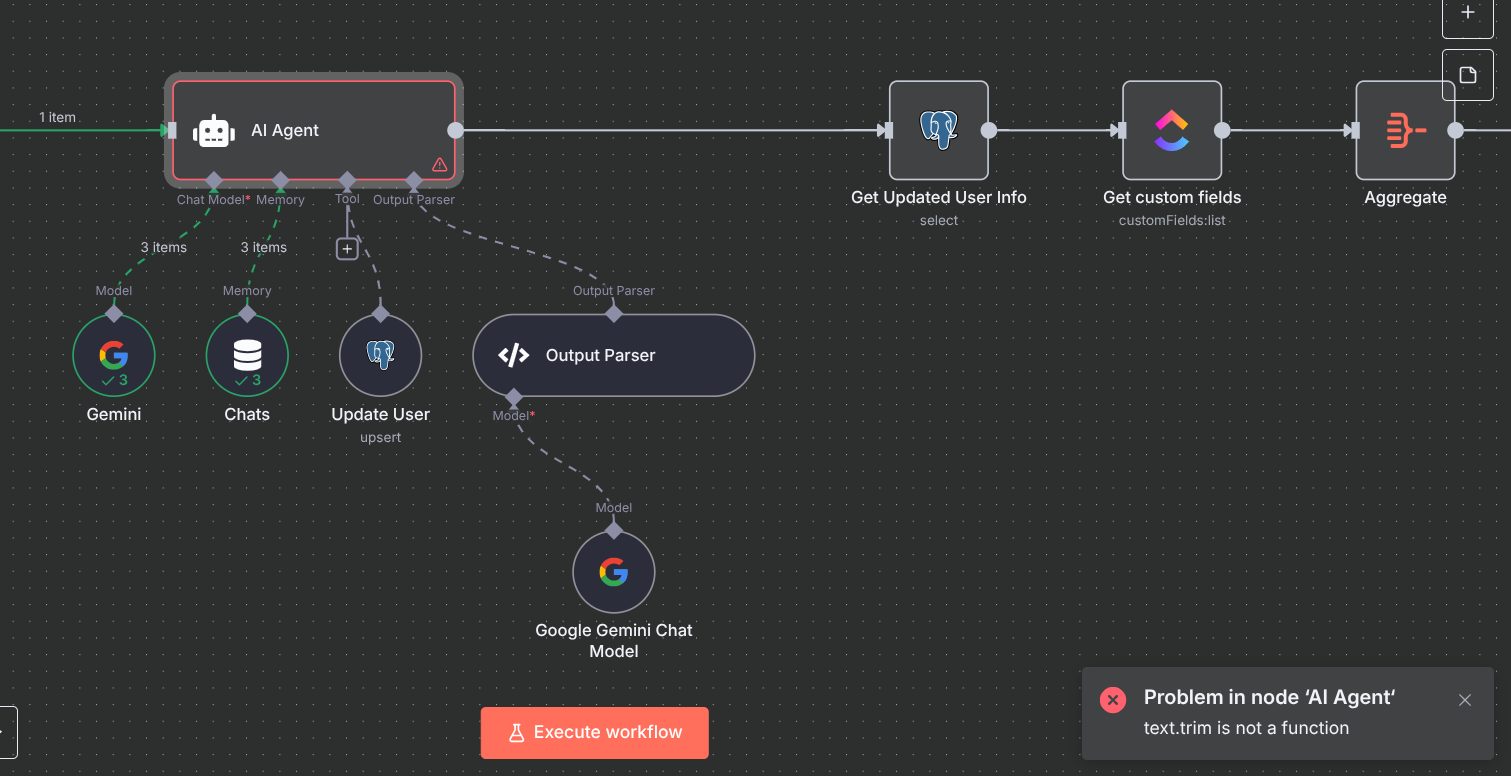Click the 'Get Updated User Info' label
This screenshot has width=1511, height=776.
[x=939, y=197]
